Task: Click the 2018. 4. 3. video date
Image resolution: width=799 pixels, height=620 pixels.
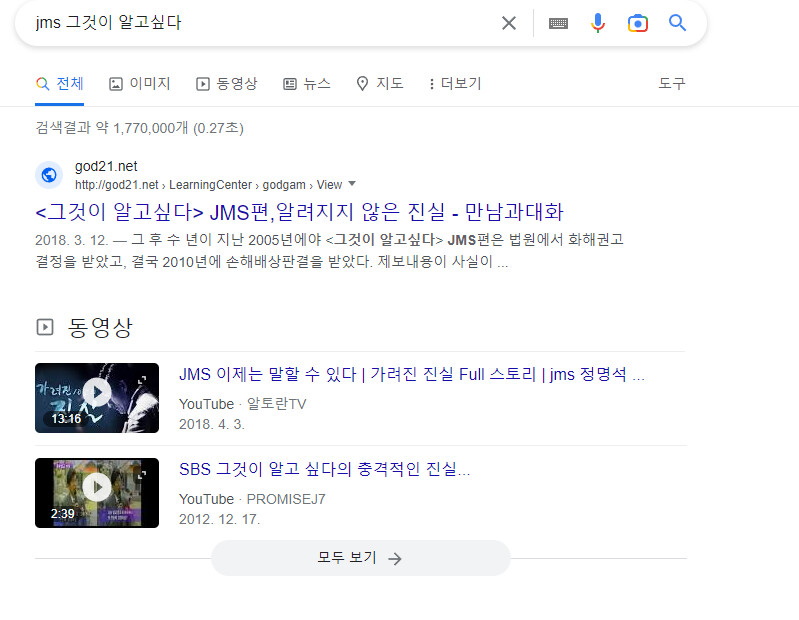Action: (x=211, y=424)
